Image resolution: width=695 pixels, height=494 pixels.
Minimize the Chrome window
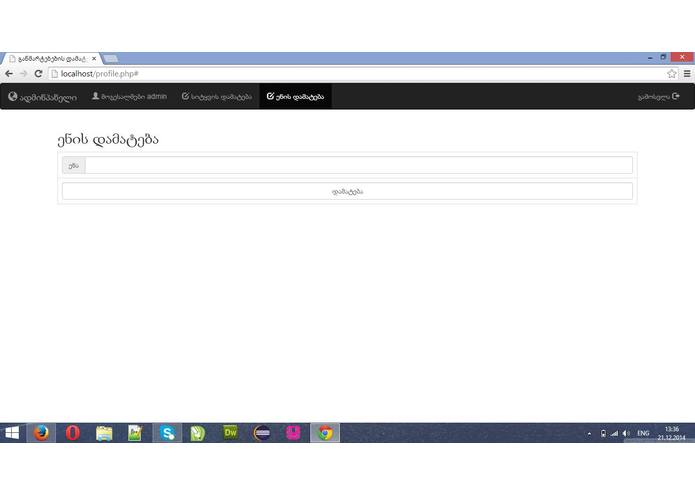[650, 57]
